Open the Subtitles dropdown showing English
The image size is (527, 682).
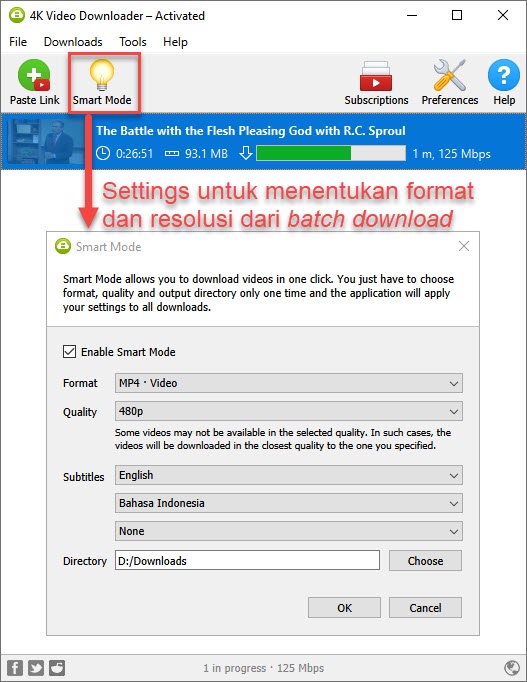point(289,475)
